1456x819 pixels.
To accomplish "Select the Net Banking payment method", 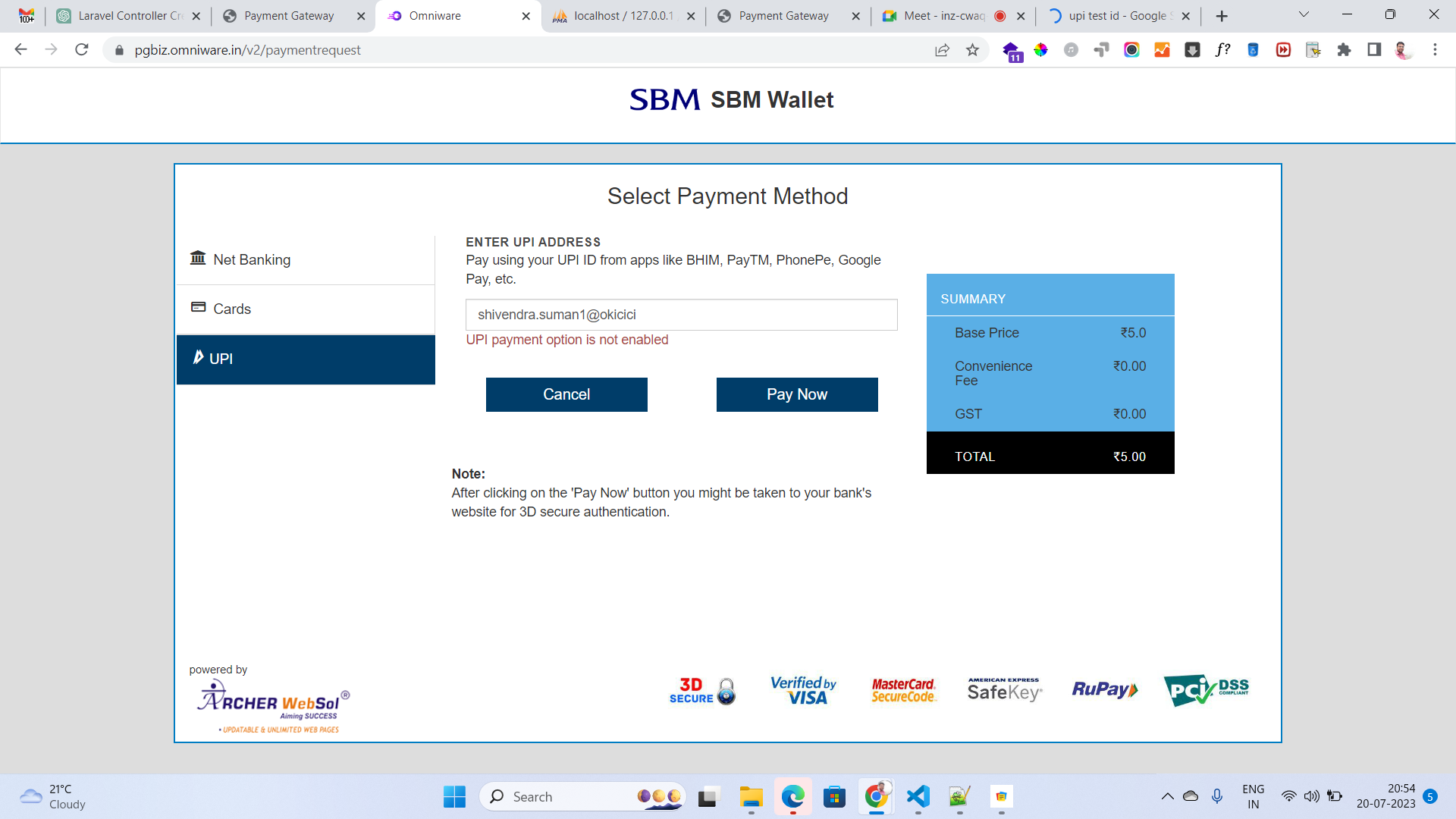I will (x=306, y=260).
